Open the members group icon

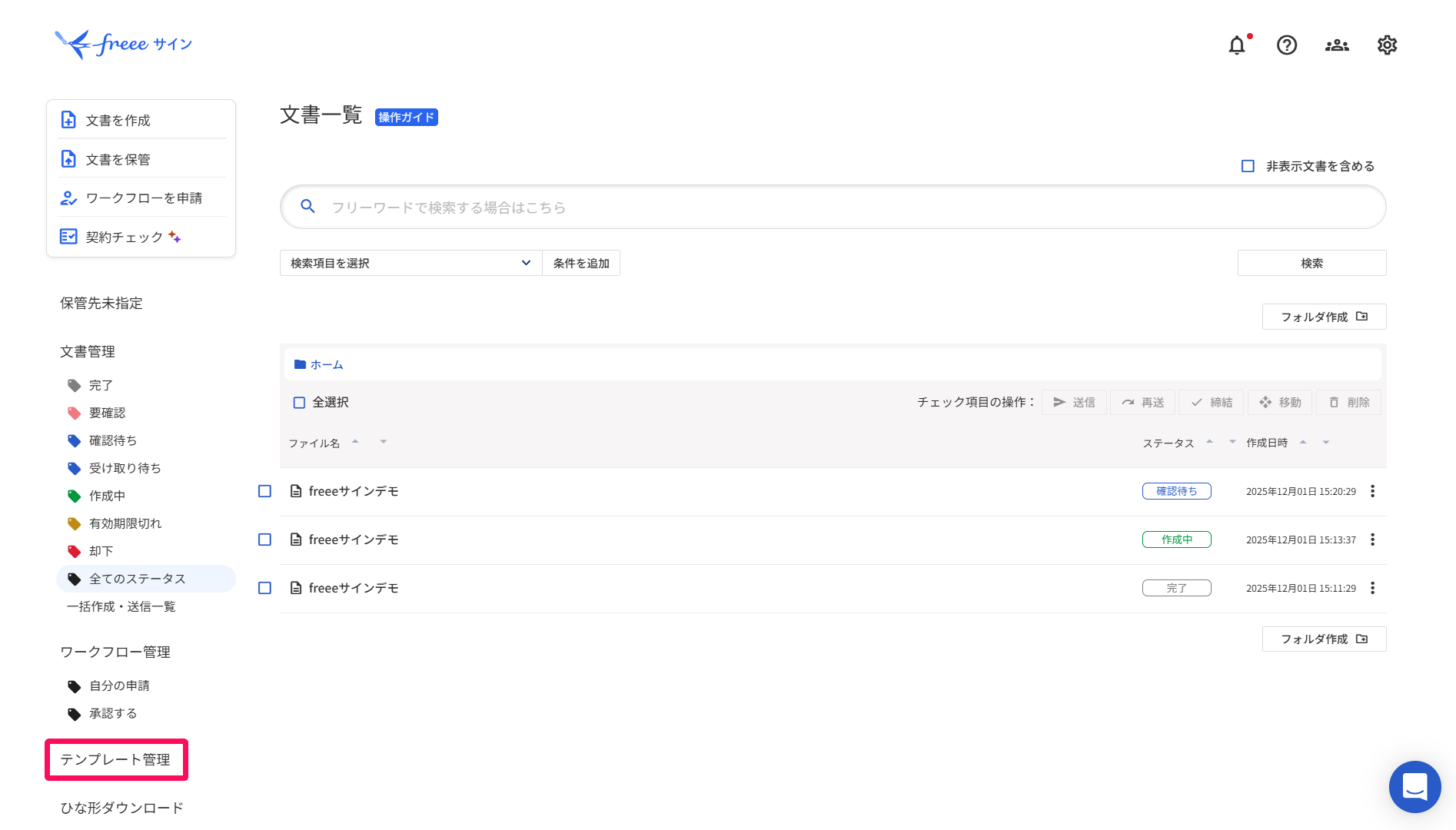click(1337, 45)
